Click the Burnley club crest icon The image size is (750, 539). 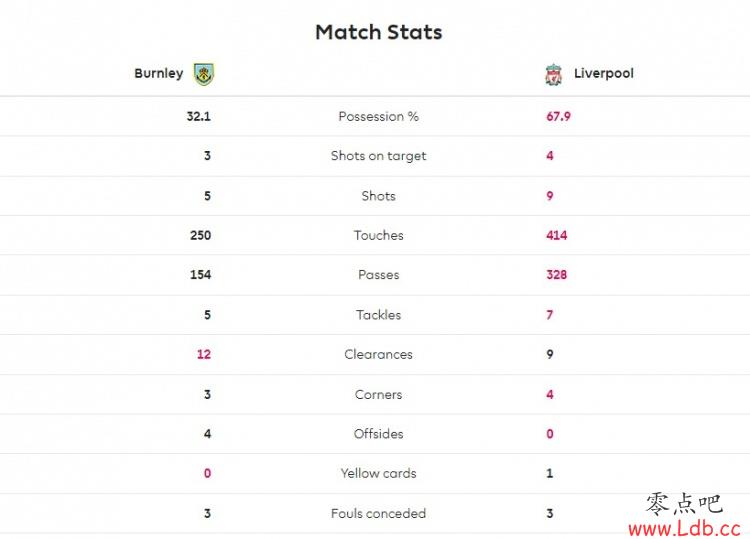tap(204, 74)
